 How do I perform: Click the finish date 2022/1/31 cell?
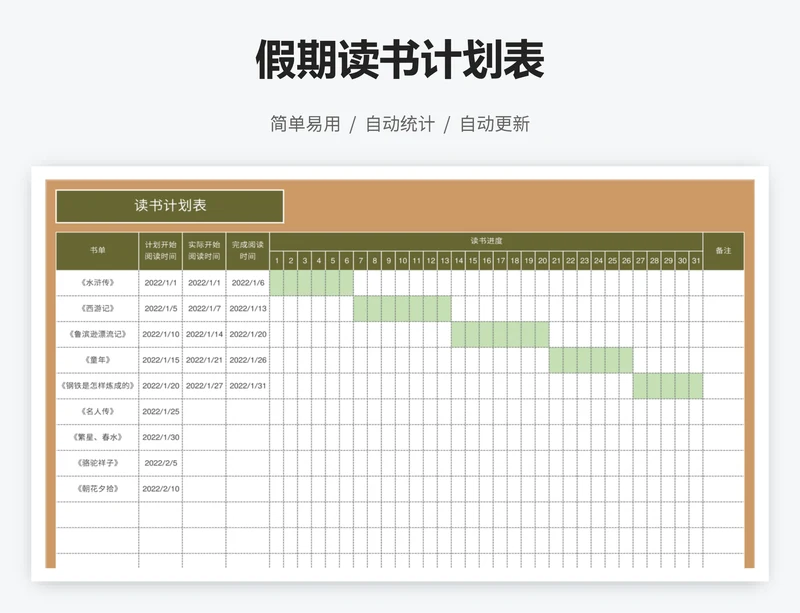248,386
